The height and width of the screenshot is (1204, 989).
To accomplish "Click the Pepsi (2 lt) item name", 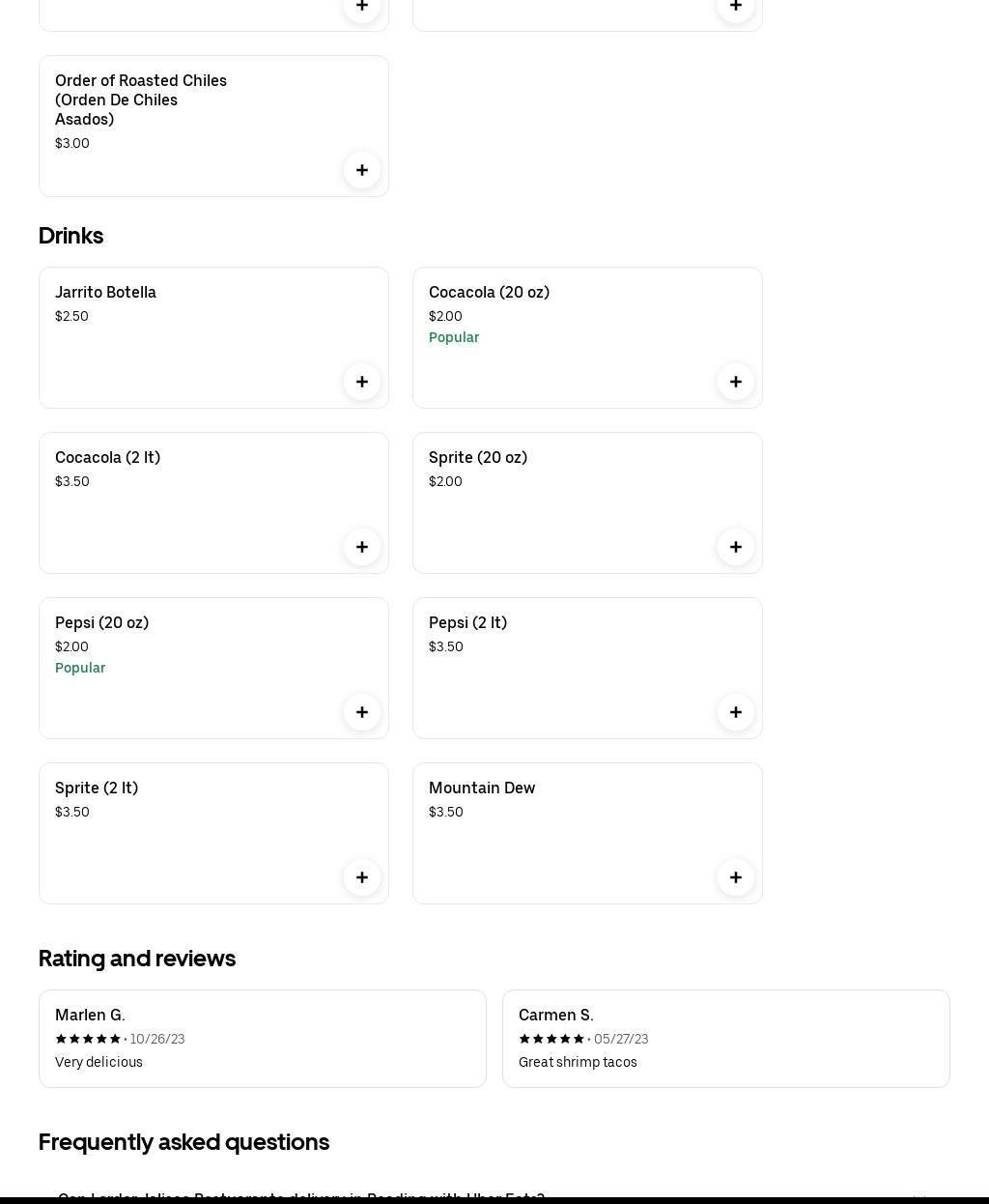I will coord(467,622).
